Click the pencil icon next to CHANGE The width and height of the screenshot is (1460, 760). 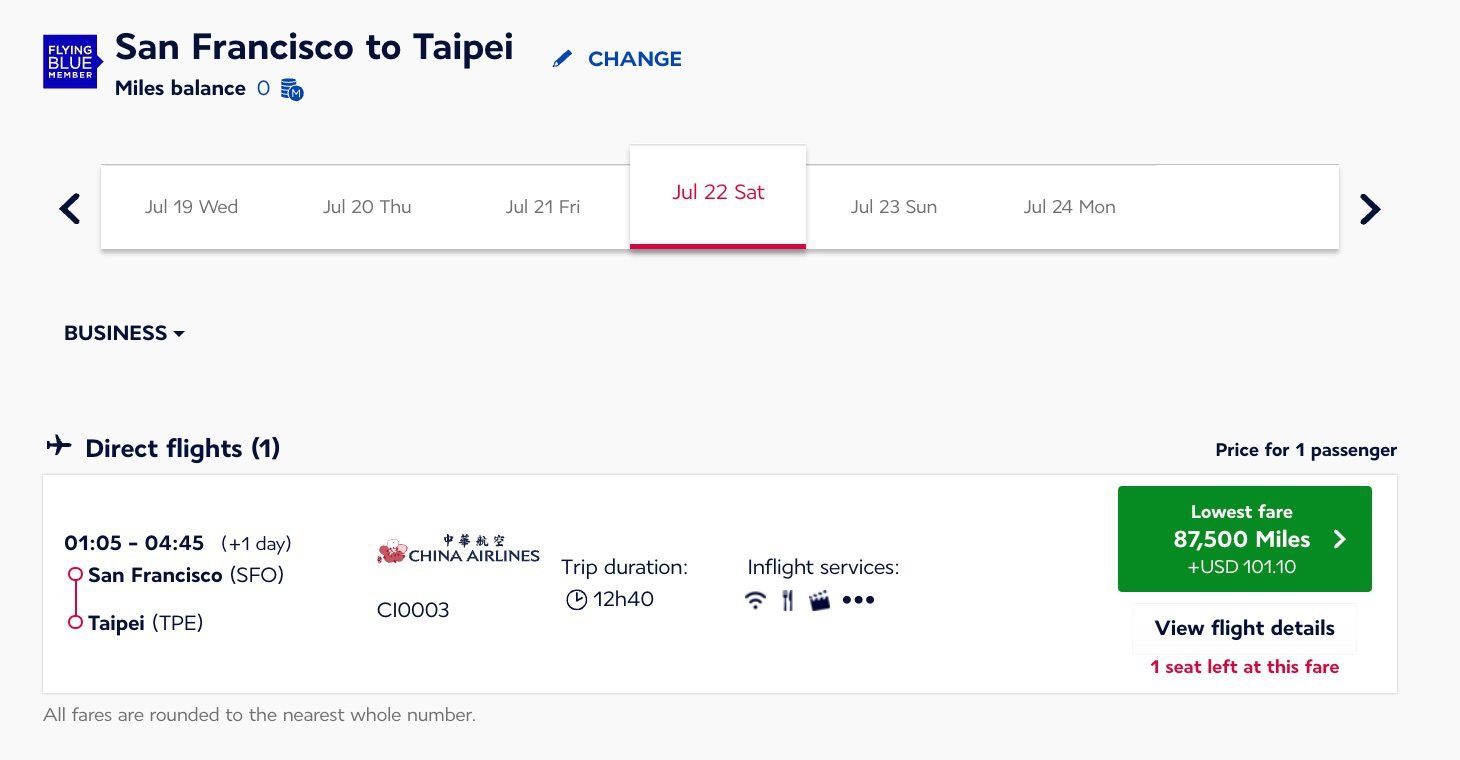tap(562, 58)
